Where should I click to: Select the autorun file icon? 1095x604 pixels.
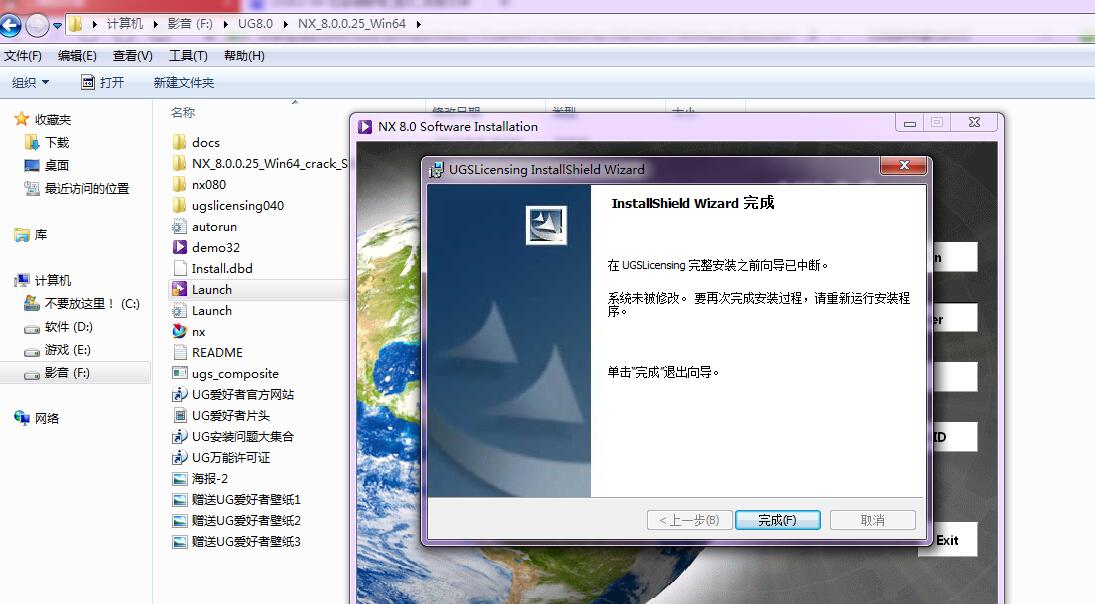[179, 226]
